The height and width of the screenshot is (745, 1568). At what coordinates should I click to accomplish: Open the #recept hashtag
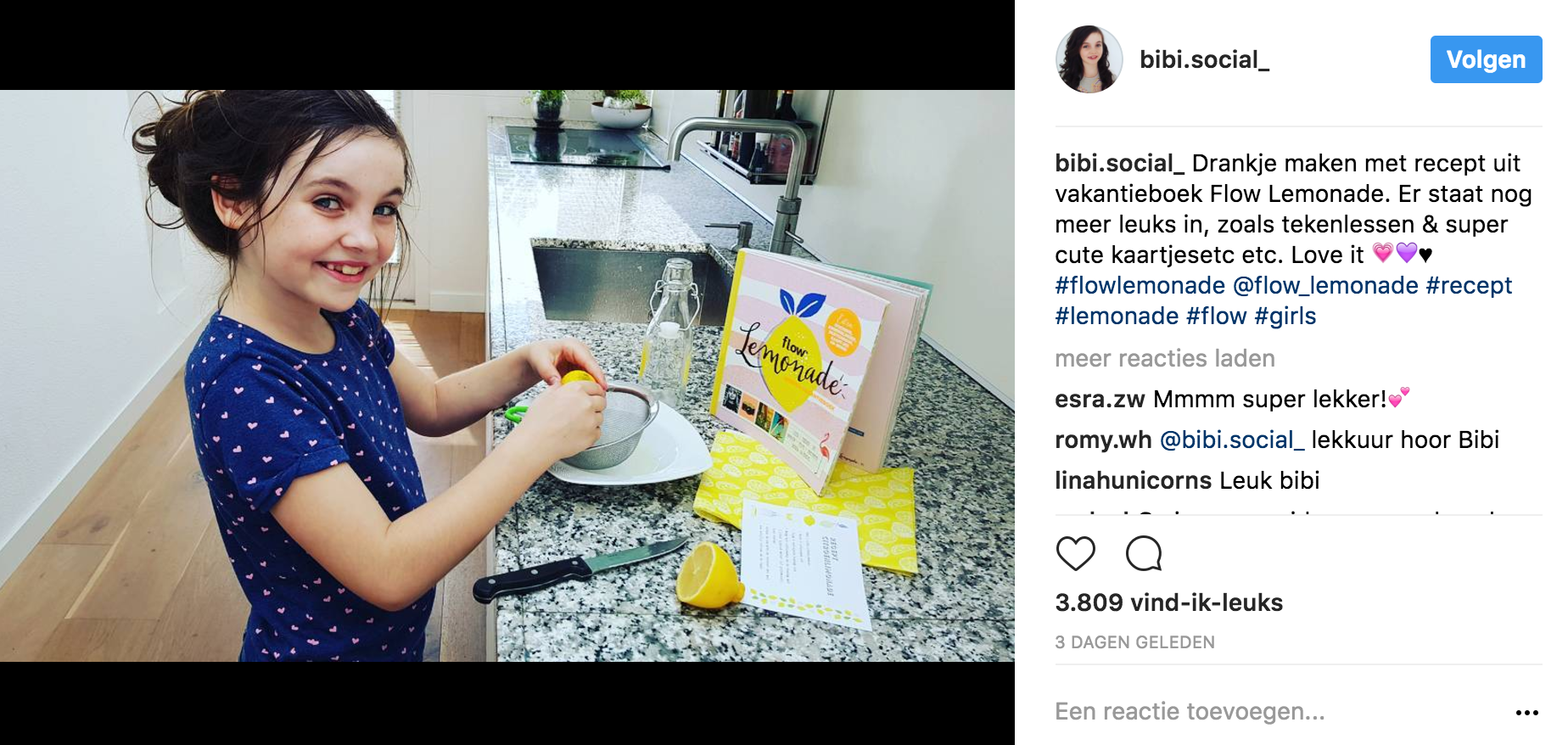(x=1469, y=285)
